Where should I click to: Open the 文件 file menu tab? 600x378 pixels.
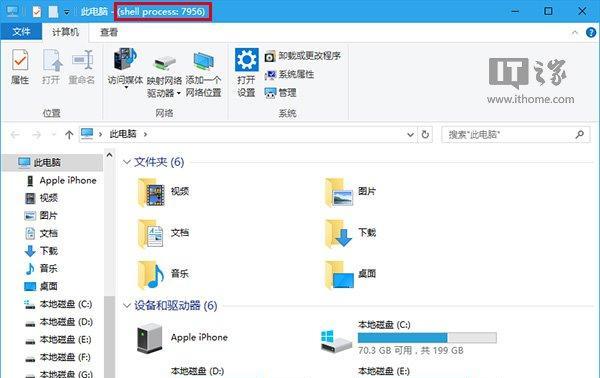(21, 32)
